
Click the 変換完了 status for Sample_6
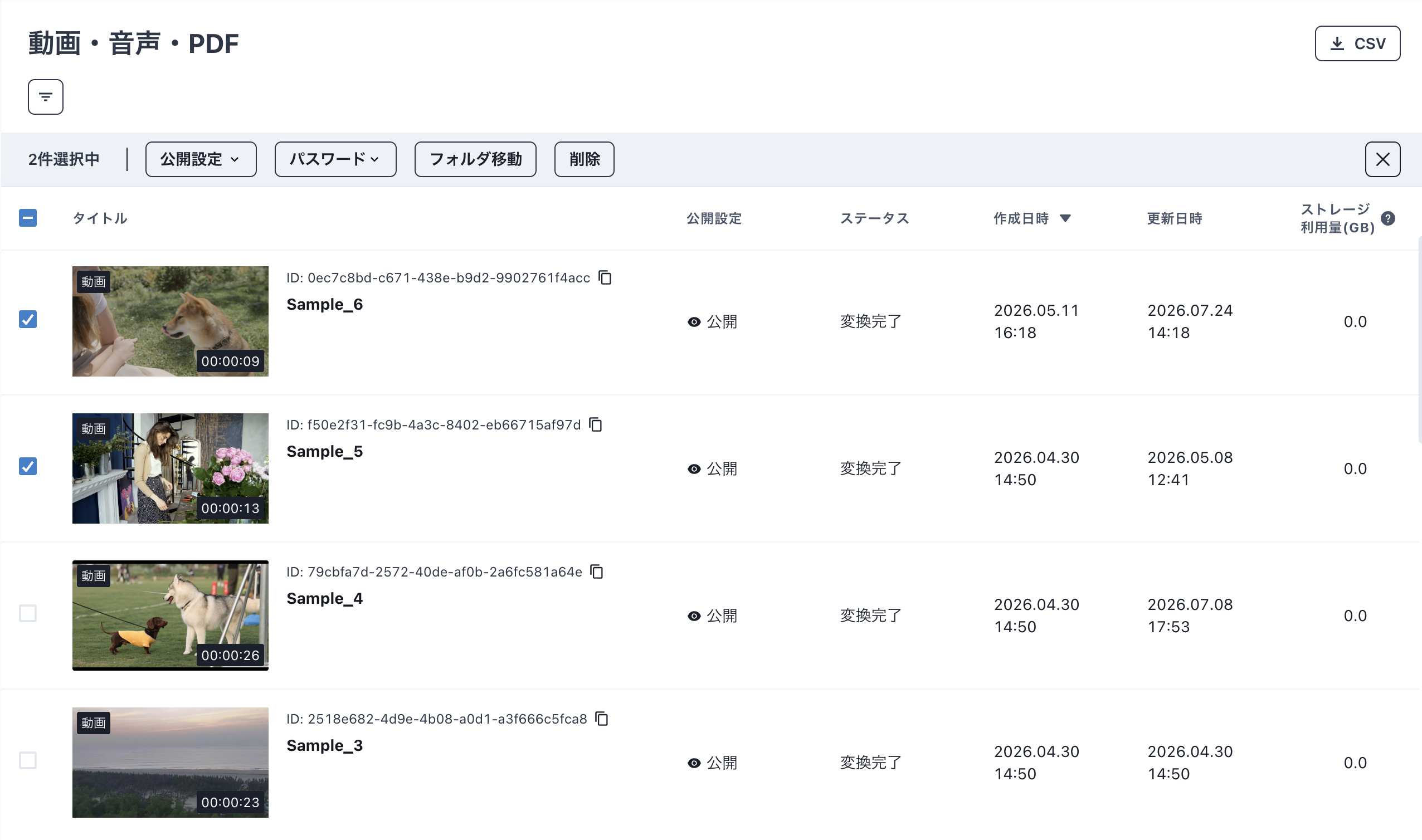870,321
